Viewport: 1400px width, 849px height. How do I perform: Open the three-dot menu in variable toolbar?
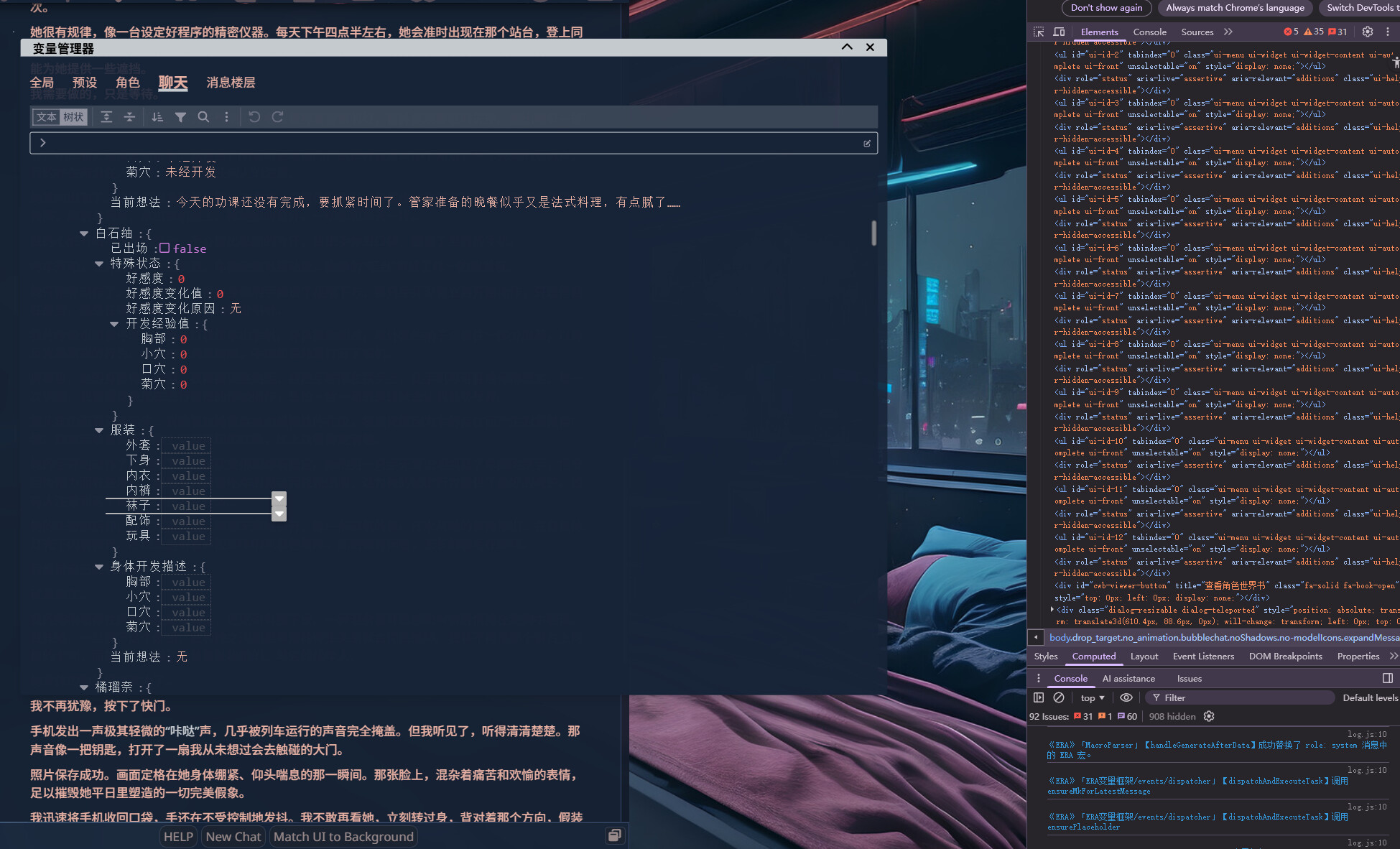coord(226,117)
